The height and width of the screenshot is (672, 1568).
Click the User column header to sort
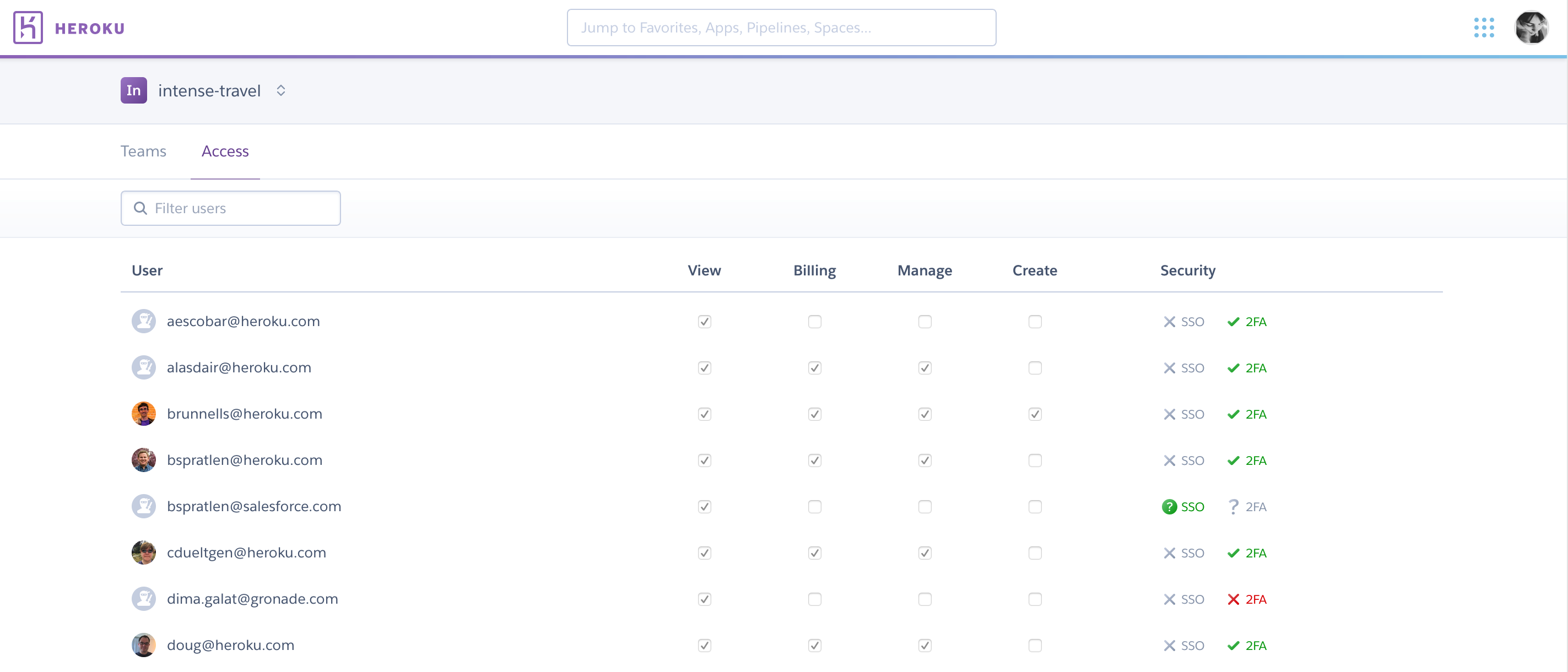pos(146,270)
